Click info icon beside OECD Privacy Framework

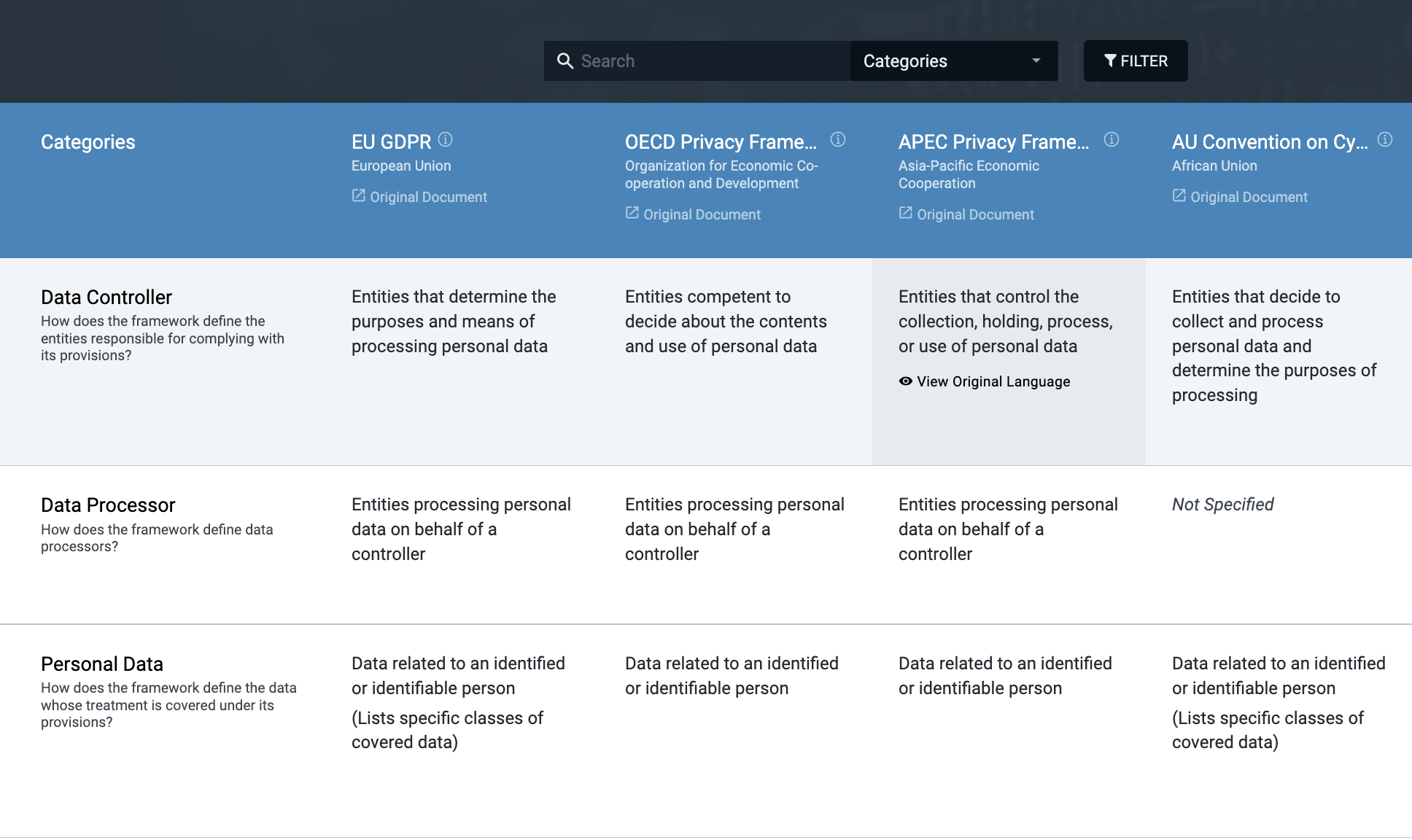(838, 139)
